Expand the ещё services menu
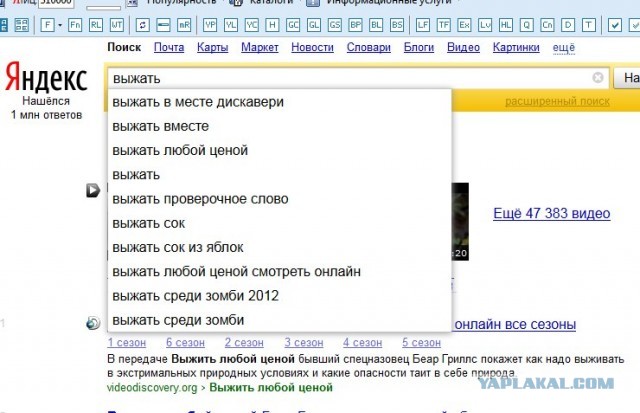Image resolution: width=640 pixels, height=413 pixels. pyautogui.click(x=564, y=48)
